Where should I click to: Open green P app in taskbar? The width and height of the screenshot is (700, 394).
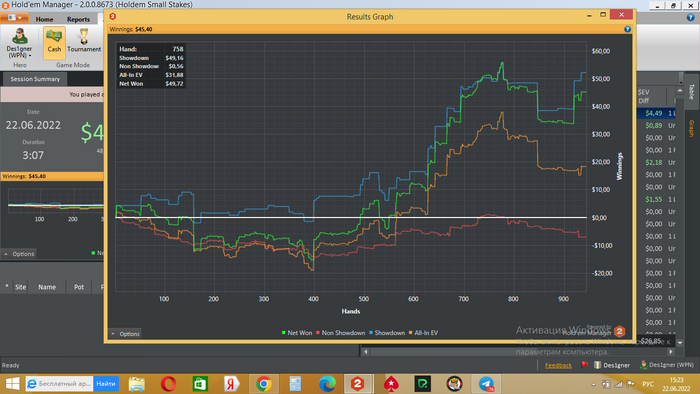(x=422, y=384)
